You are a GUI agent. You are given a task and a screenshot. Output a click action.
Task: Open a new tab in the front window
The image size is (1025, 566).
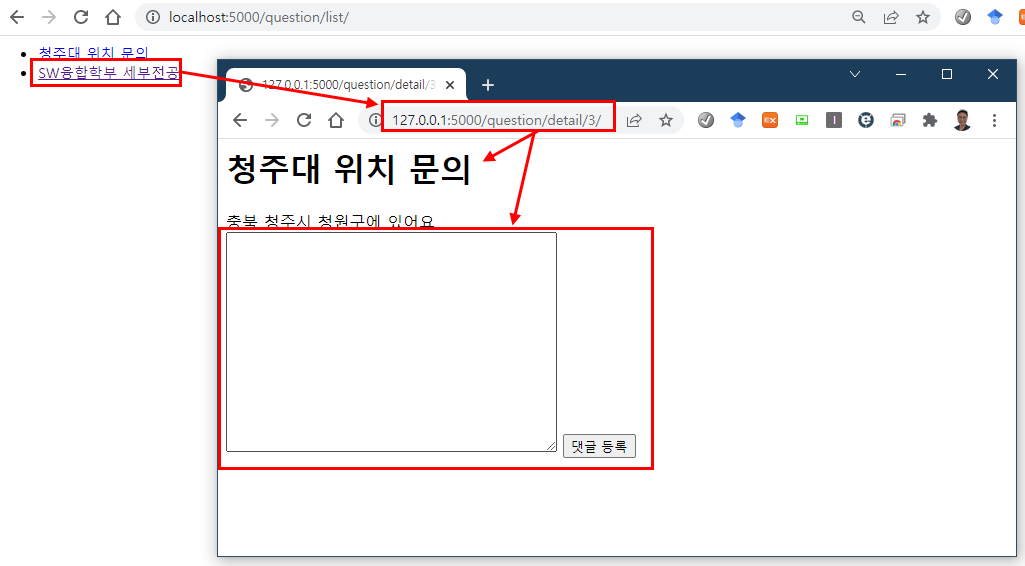tap(488, 85)
